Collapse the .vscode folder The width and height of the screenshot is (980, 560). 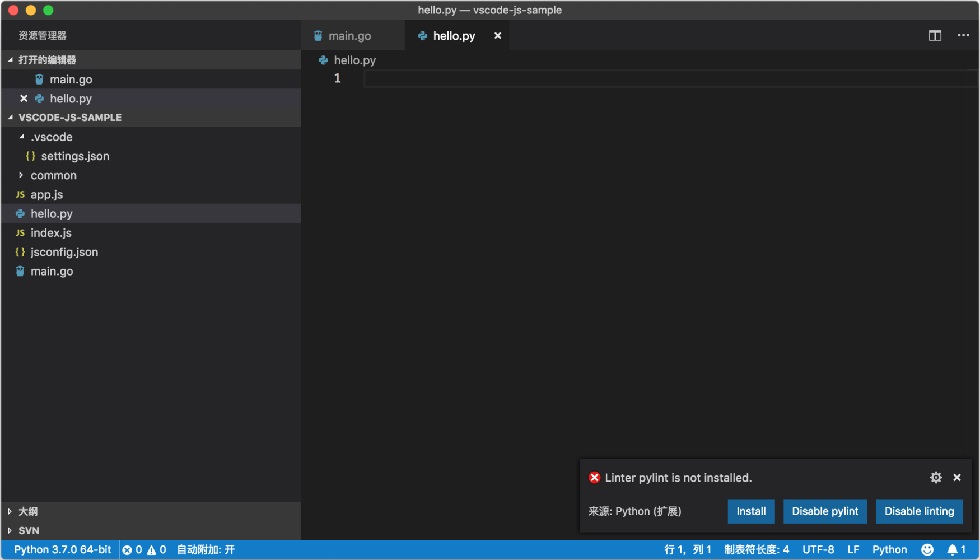coord(22,137)
